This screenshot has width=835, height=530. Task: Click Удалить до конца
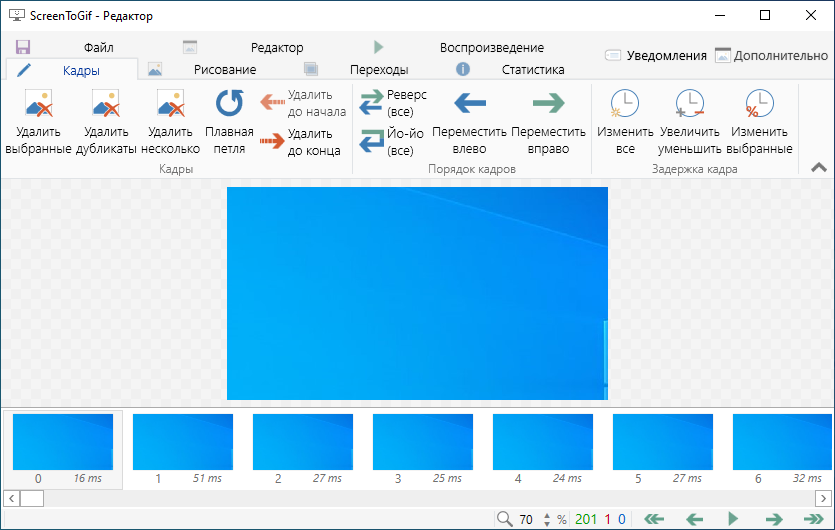(x=300, y=142)
